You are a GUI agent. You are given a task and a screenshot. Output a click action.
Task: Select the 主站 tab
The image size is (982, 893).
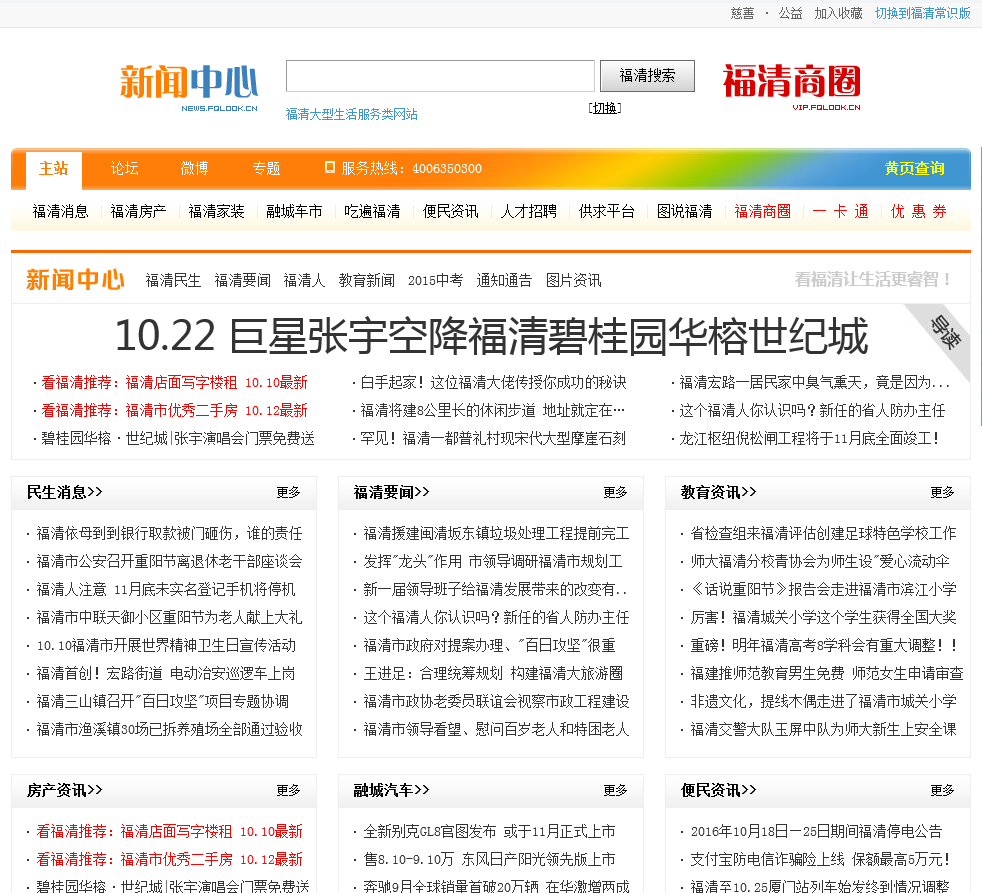click(x=53, y=168)
